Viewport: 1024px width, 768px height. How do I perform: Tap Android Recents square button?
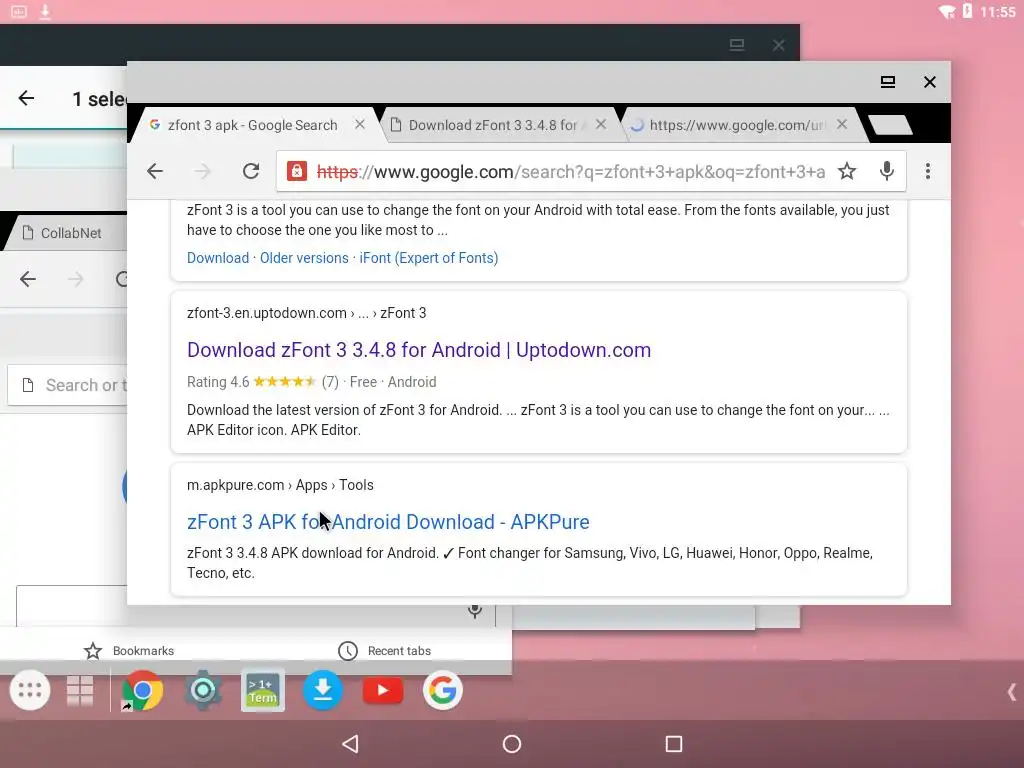[673, 744]
